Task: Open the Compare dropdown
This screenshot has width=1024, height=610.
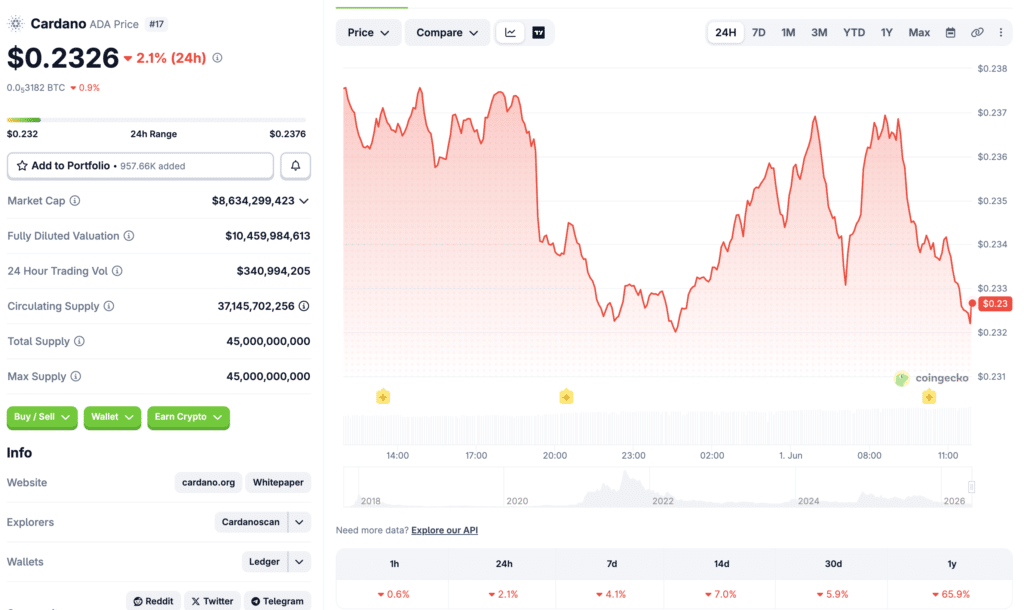Action: [447, 33]
